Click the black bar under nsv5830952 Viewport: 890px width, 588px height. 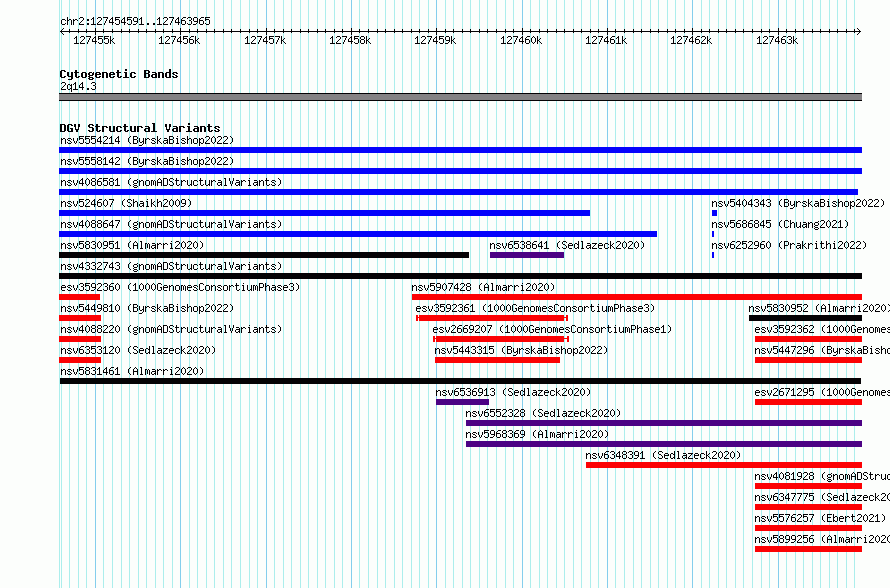(x=805, y=318)
